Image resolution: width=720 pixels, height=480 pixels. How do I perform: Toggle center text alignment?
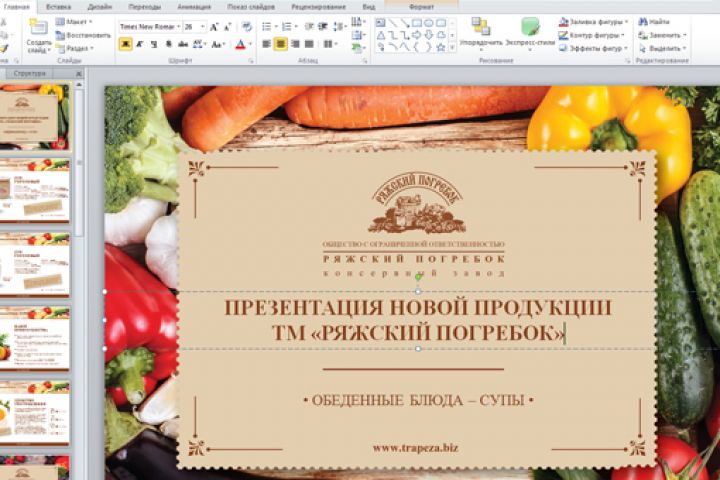tap(281, 44)
